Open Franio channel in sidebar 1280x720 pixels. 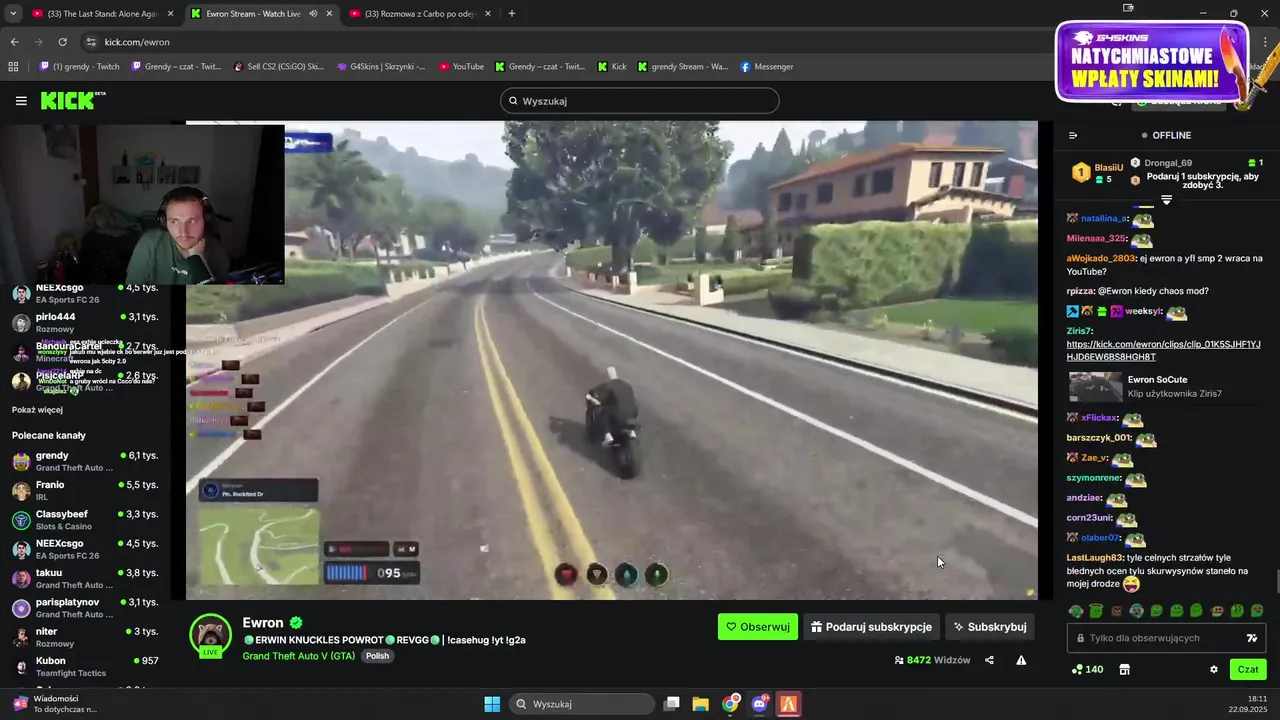[x=85, y=490]
